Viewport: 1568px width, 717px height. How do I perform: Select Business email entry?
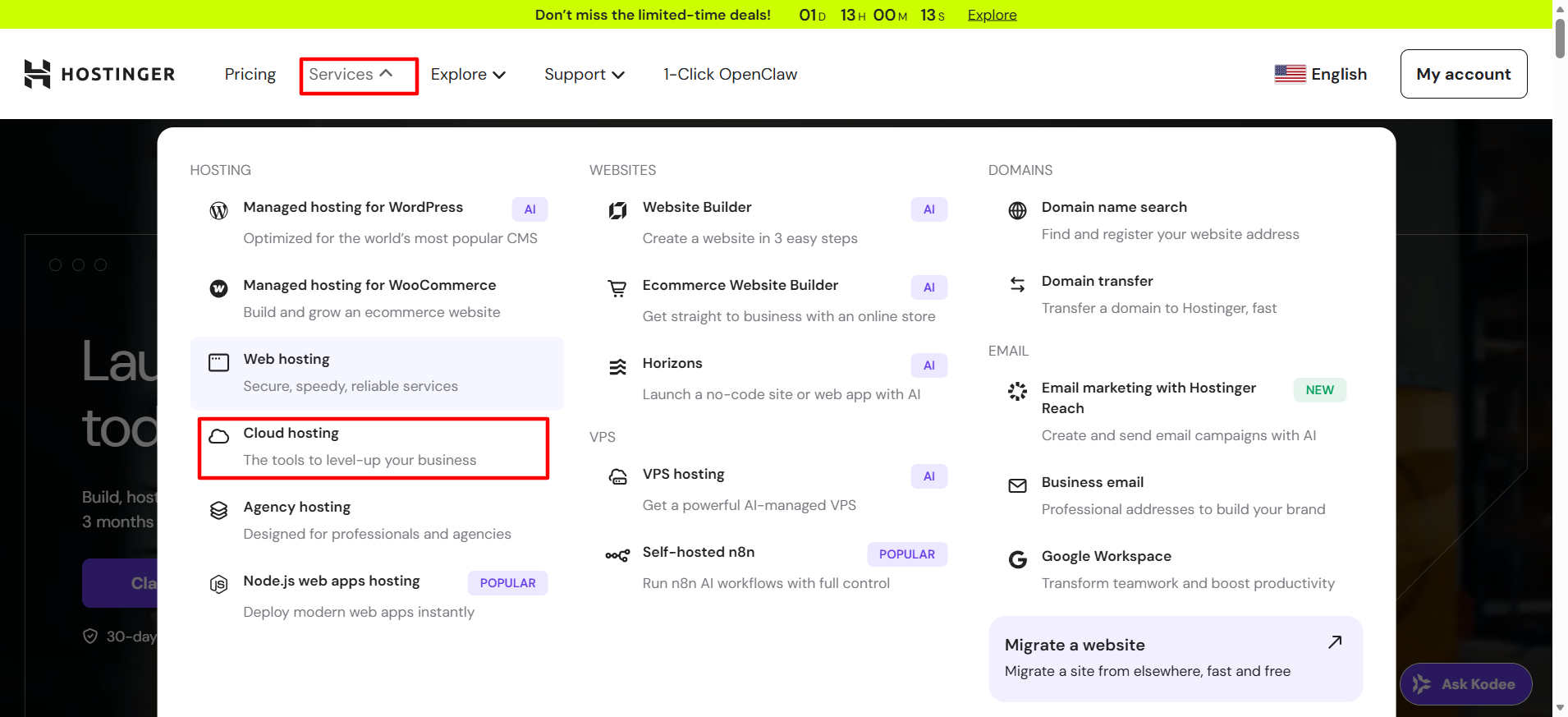point(1176,495)
